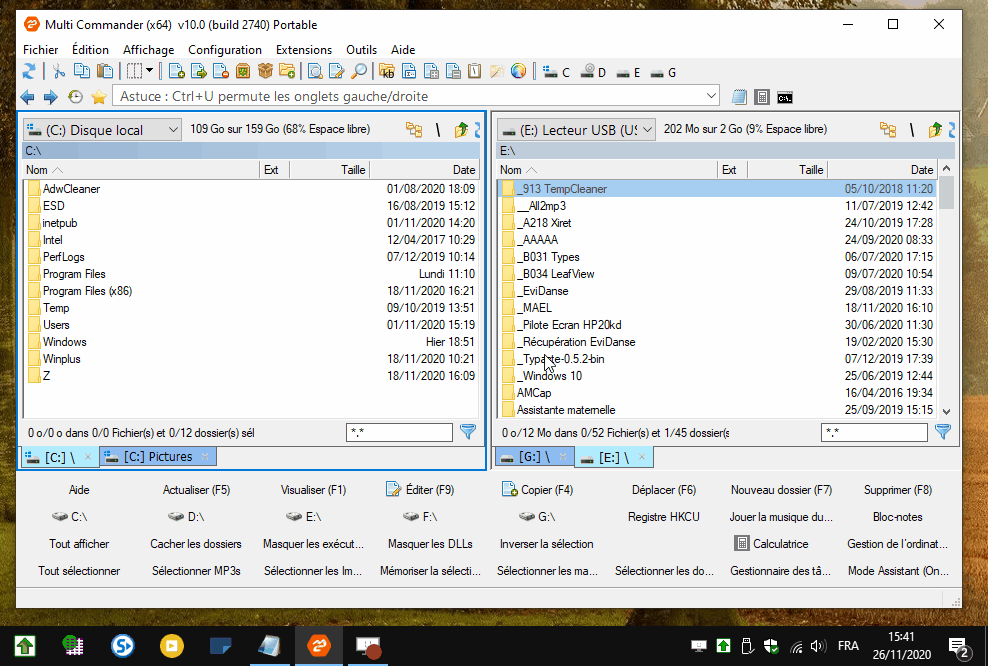This screenshot has height=666, width=988.
Task: Click the volume speaker tray icon
Action: coord(817,646)
